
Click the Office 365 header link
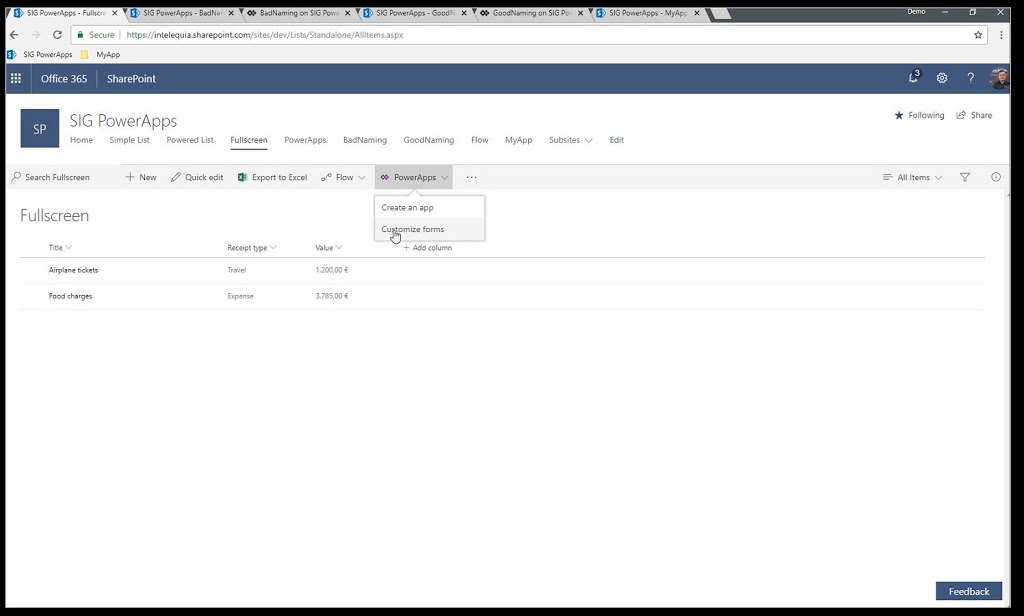click(x=64, y=78)
